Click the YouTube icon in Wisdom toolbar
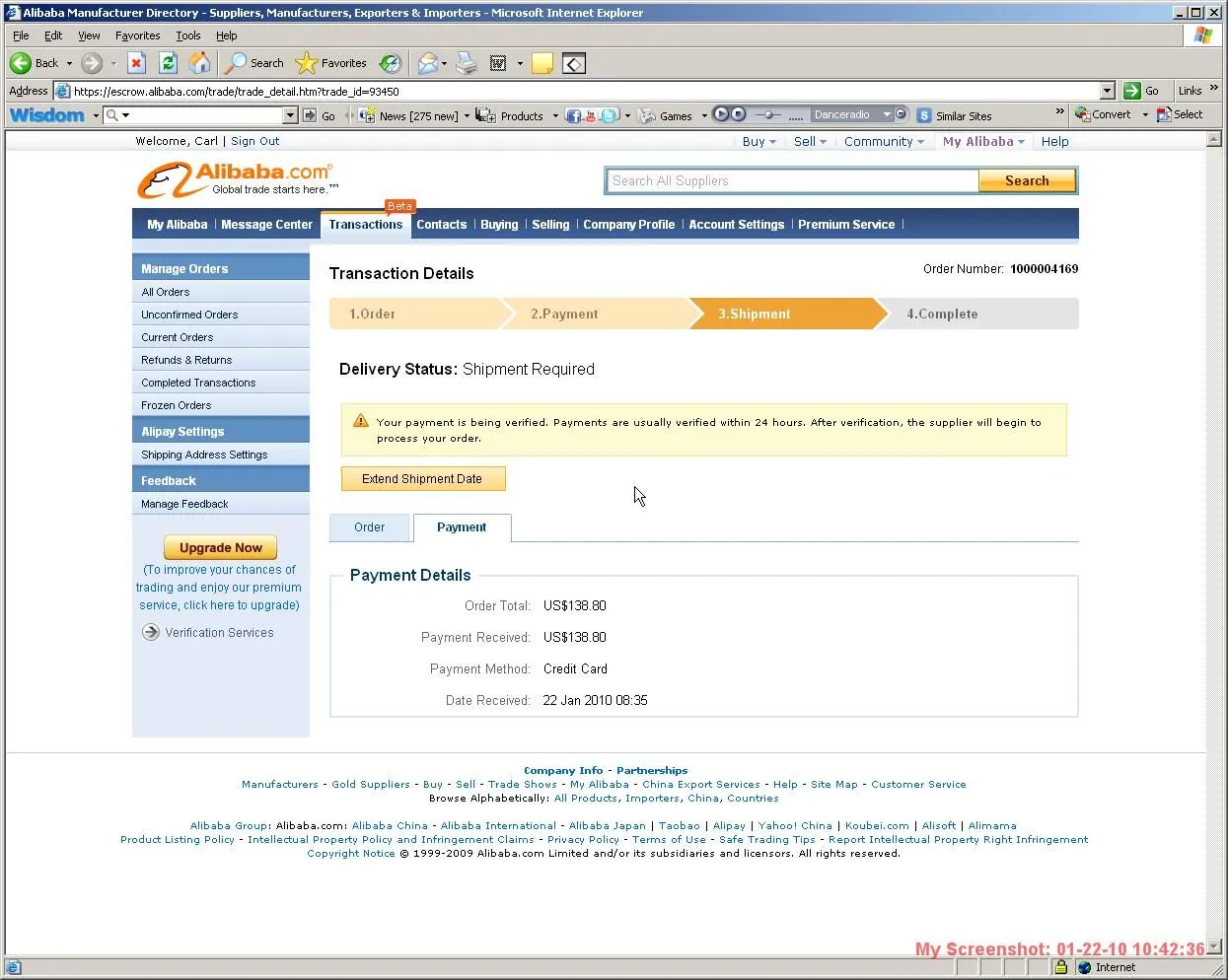 coord(591,115)
